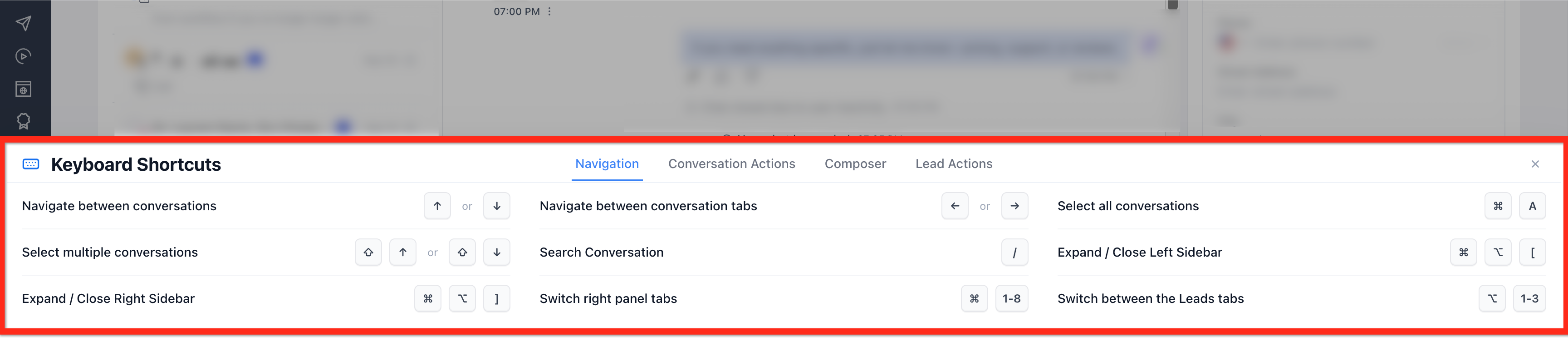
Task: Switch to the Conversation Actions tab
Action: pos(732,164)
